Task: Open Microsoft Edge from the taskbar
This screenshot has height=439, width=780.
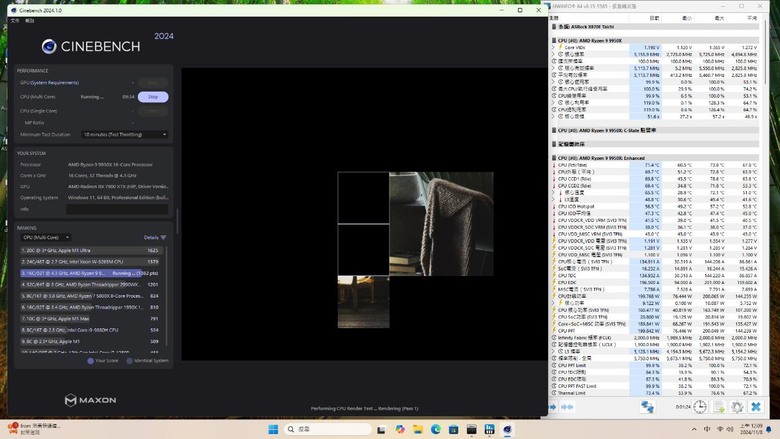Action: [436, 430]
